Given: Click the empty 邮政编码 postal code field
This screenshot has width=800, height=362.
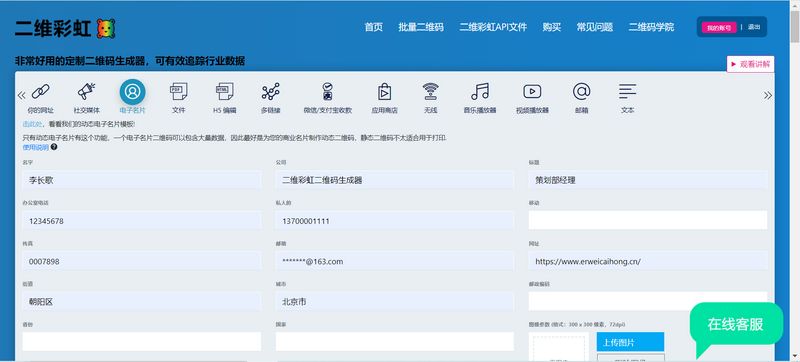Looking at the screenshot, I should pyautogui.click(x=648, y=301).
